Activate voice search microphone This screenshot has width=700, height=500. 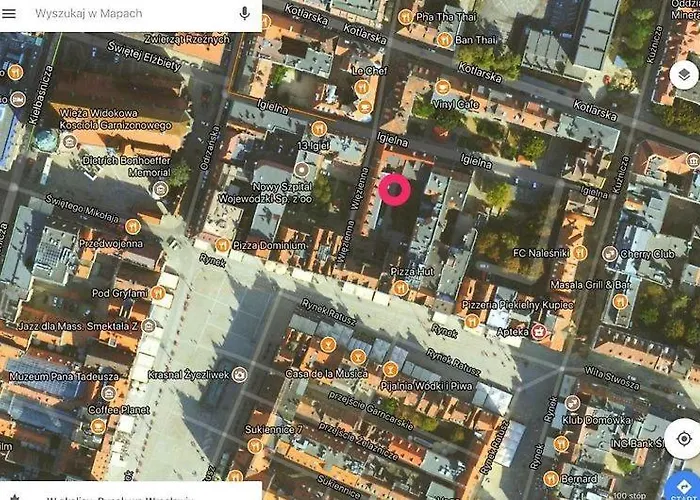244,14
